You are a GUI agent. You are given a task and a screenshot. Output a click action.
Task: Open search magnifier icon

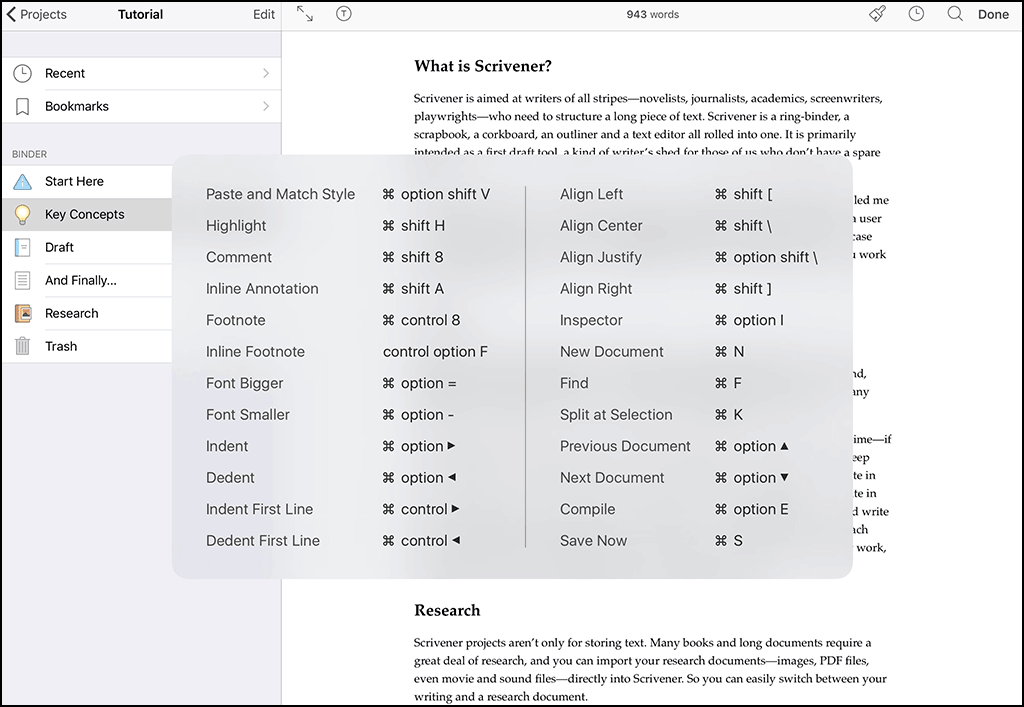pos(955,14)
